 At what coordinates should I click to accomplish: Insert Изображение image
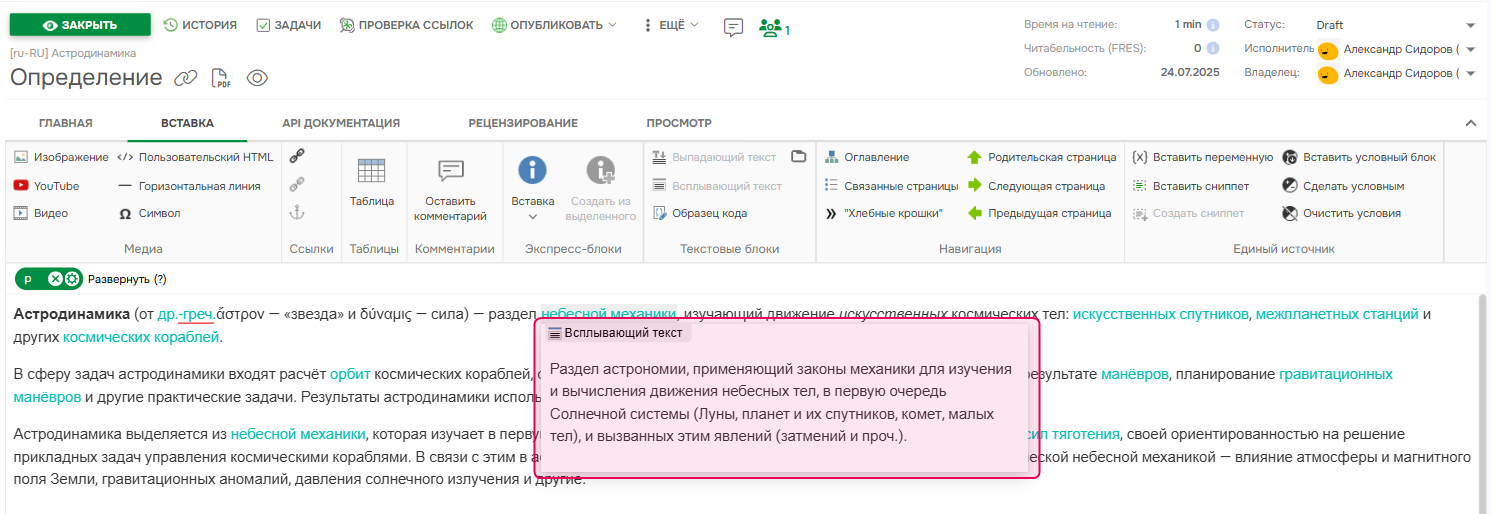pos(61,157)
